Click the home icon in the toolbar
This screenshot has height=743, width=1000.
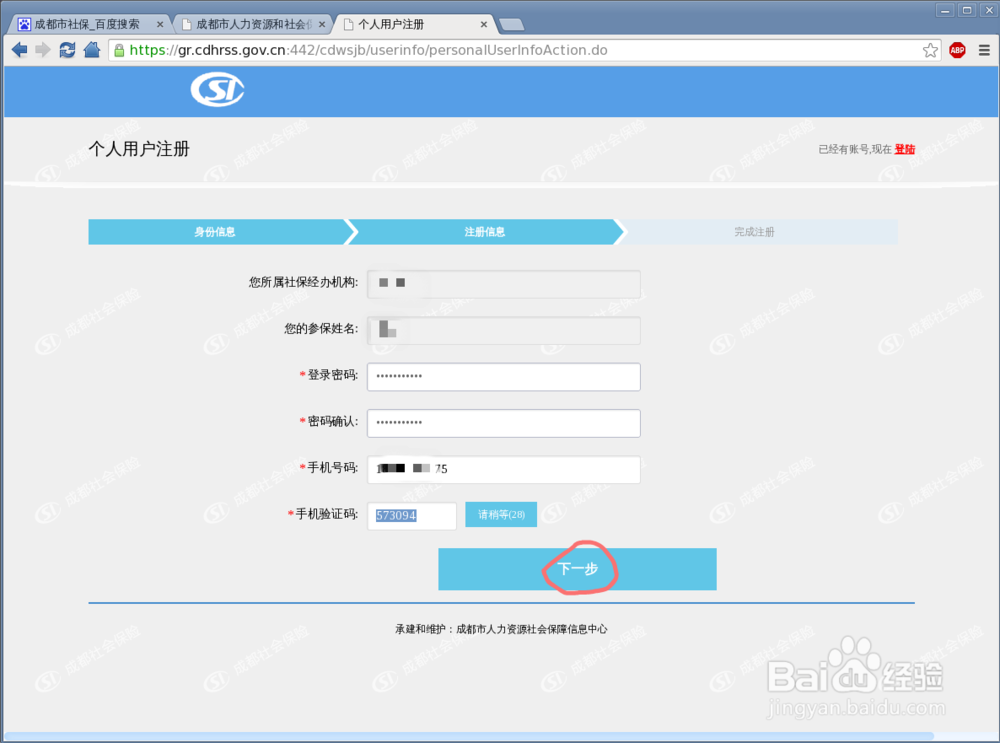point(91,49)
